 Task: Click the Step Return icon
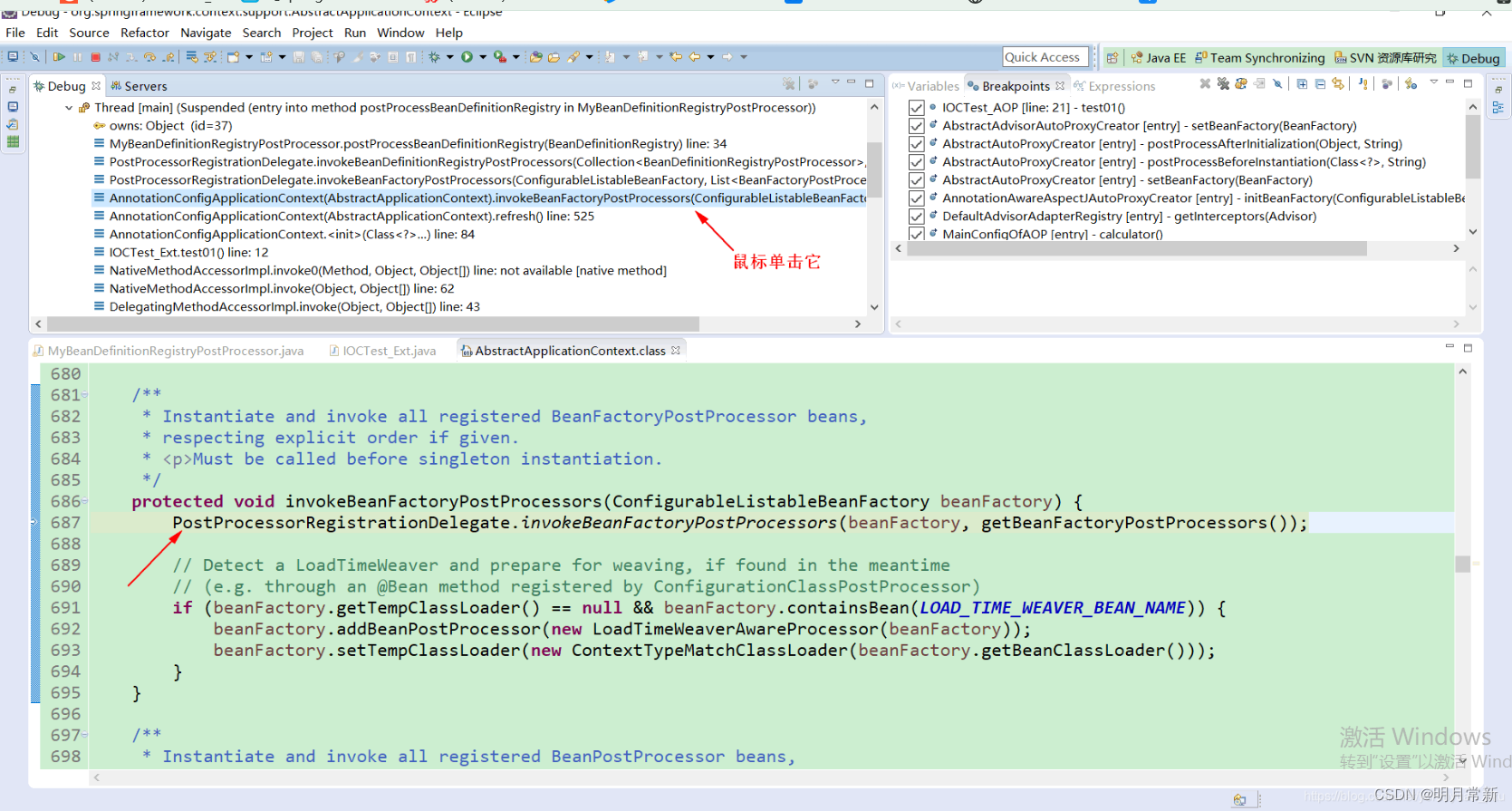coord(169,57)
